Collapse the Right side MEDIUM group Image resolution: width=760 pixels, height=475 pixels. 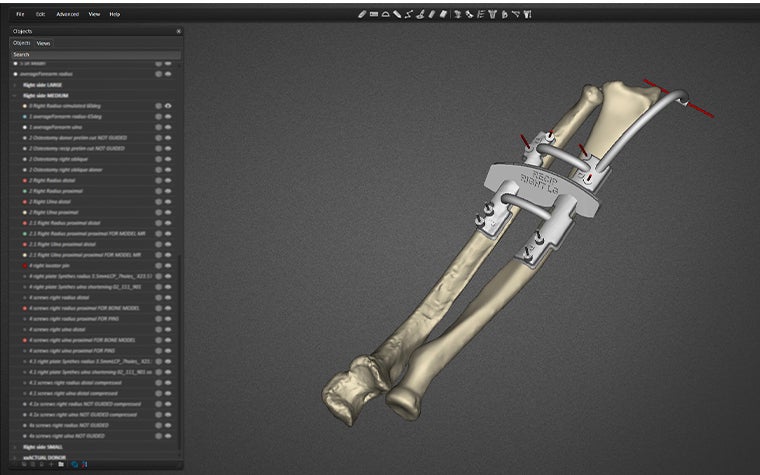point(15,95)
